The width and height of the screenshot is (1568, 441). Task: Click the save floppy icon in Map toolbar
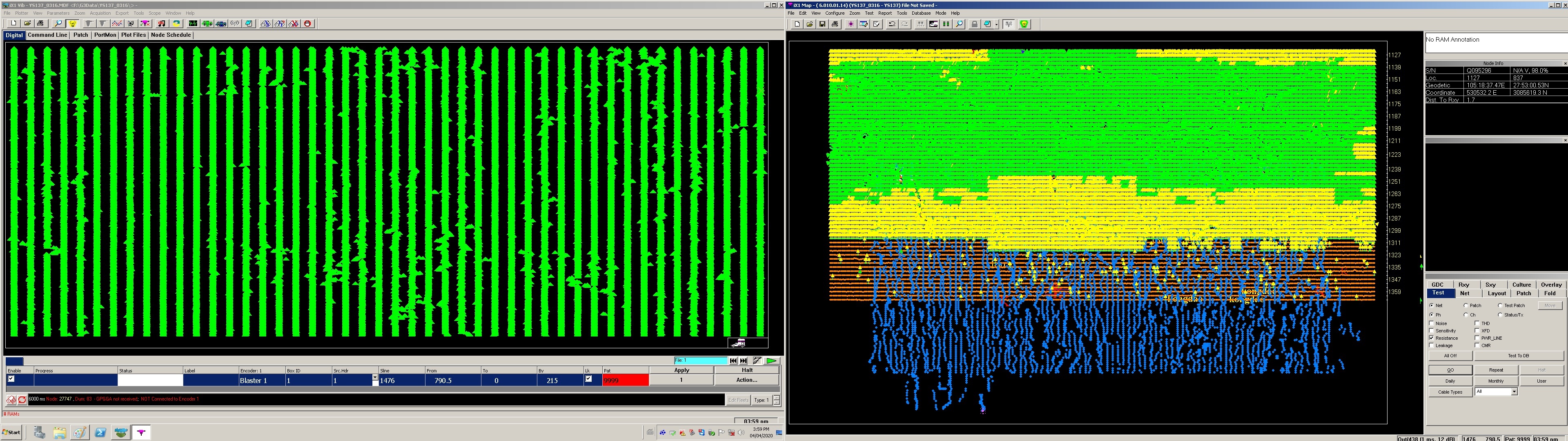click(822, 24)
